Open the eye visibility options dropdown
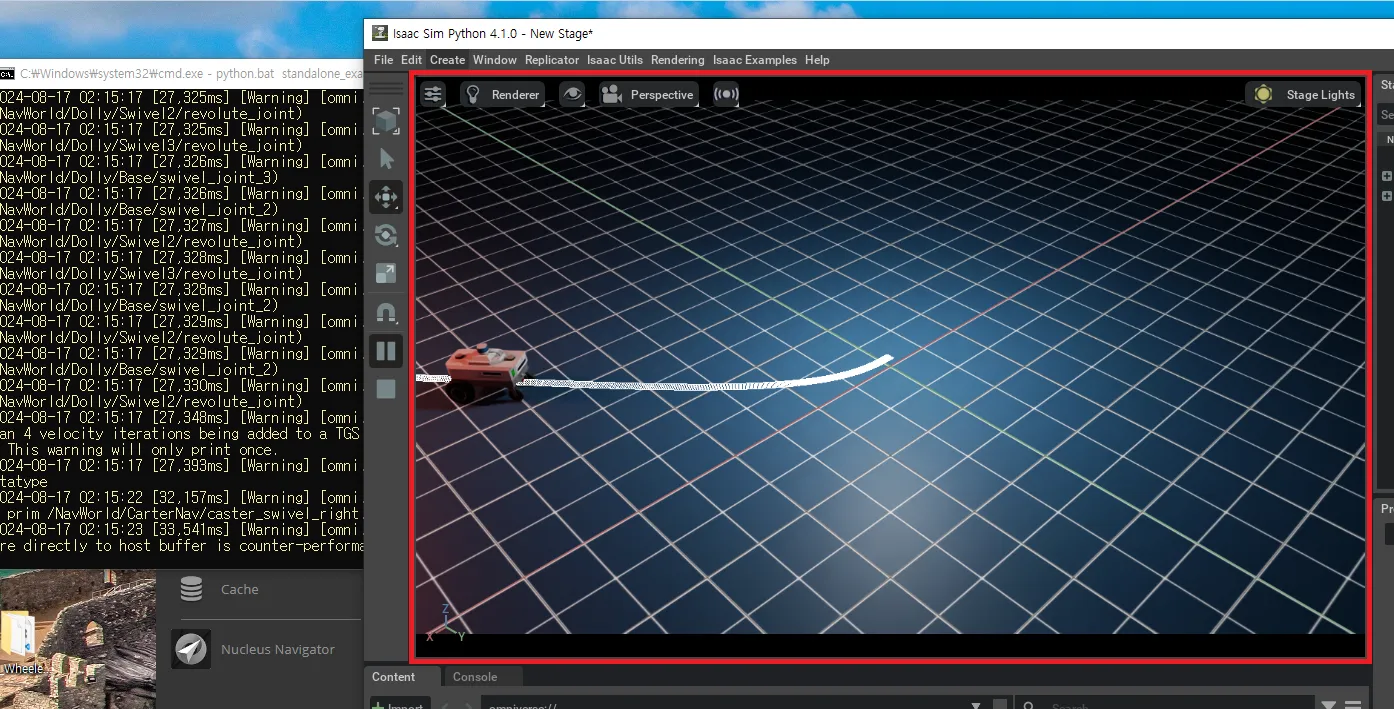Screen dimensions: 1394x709 (571, 93)
